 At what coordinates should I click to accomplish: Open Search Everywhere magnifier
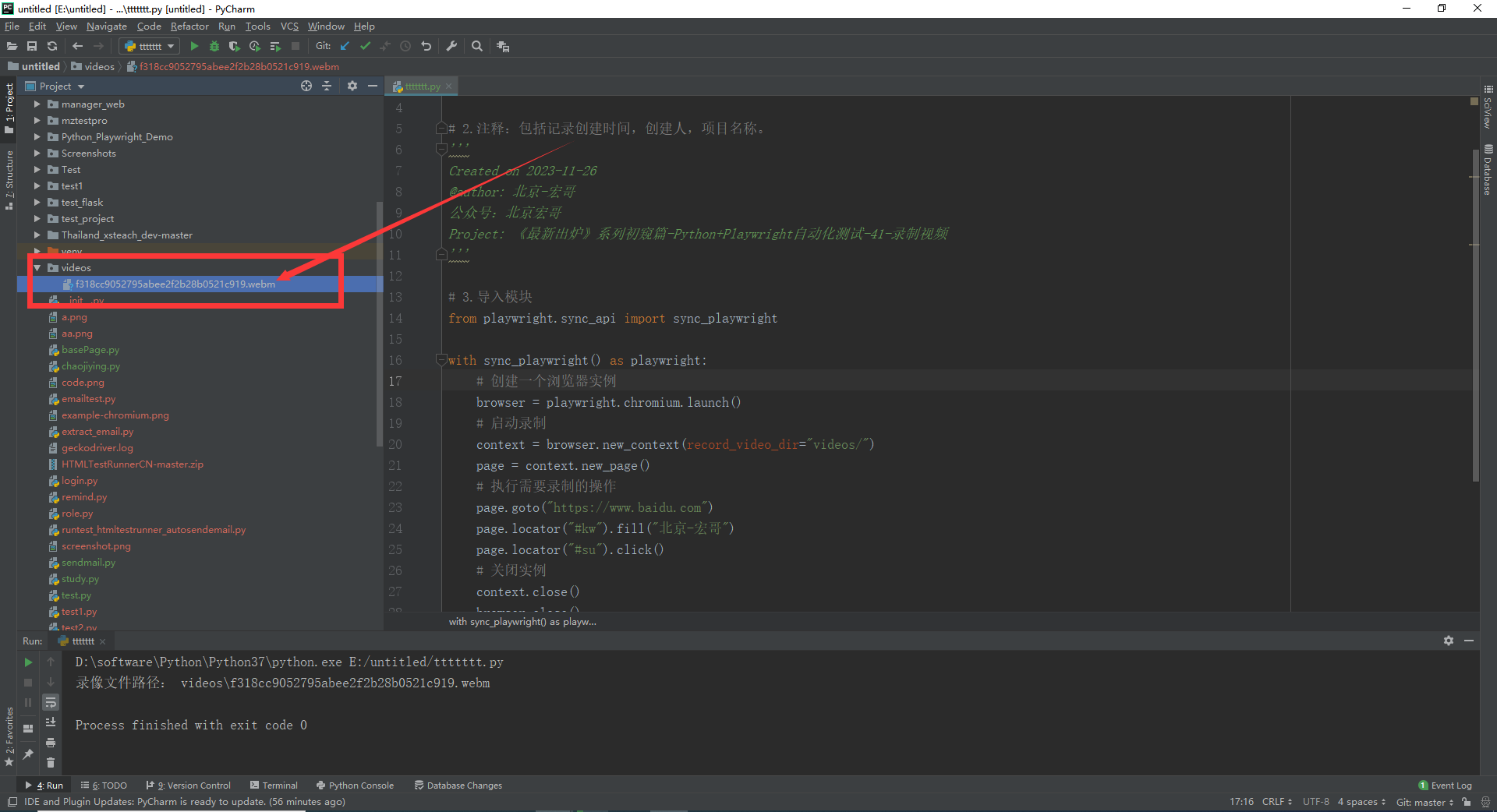click(x=477, y=46)
